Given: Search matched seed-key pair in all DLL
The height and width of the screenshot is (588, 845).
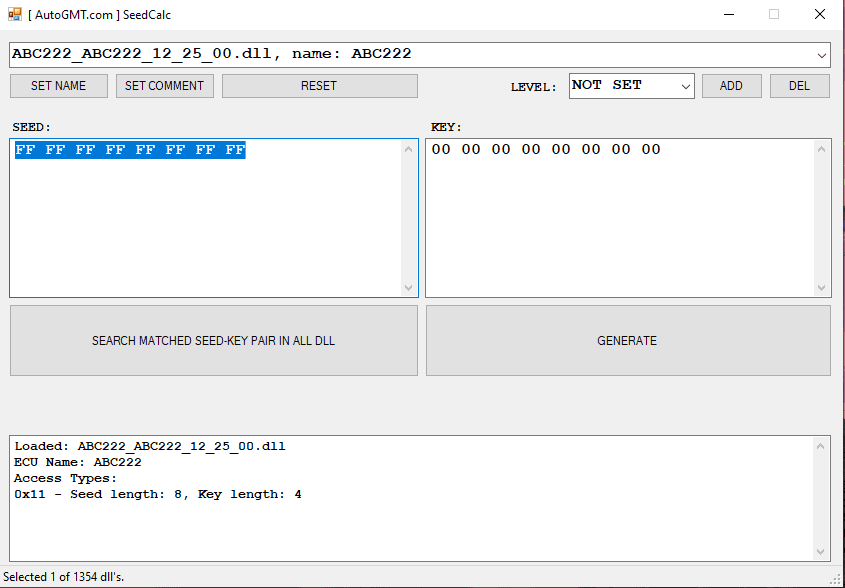Looking at the screenshot, I should pyautogui.click(x=213, y=341).
